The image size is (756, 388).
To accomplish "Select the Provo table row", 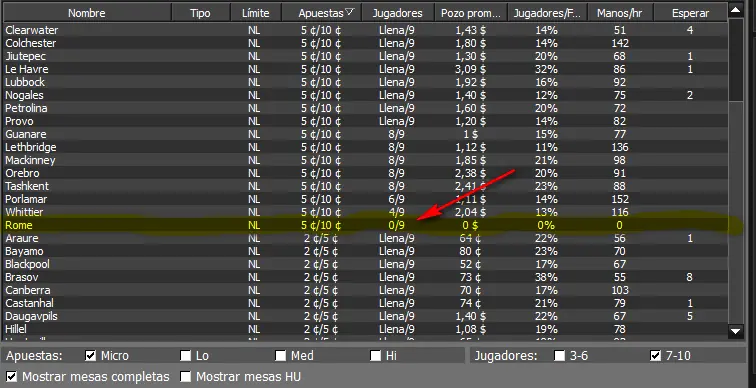I will (x=365, y=121).
